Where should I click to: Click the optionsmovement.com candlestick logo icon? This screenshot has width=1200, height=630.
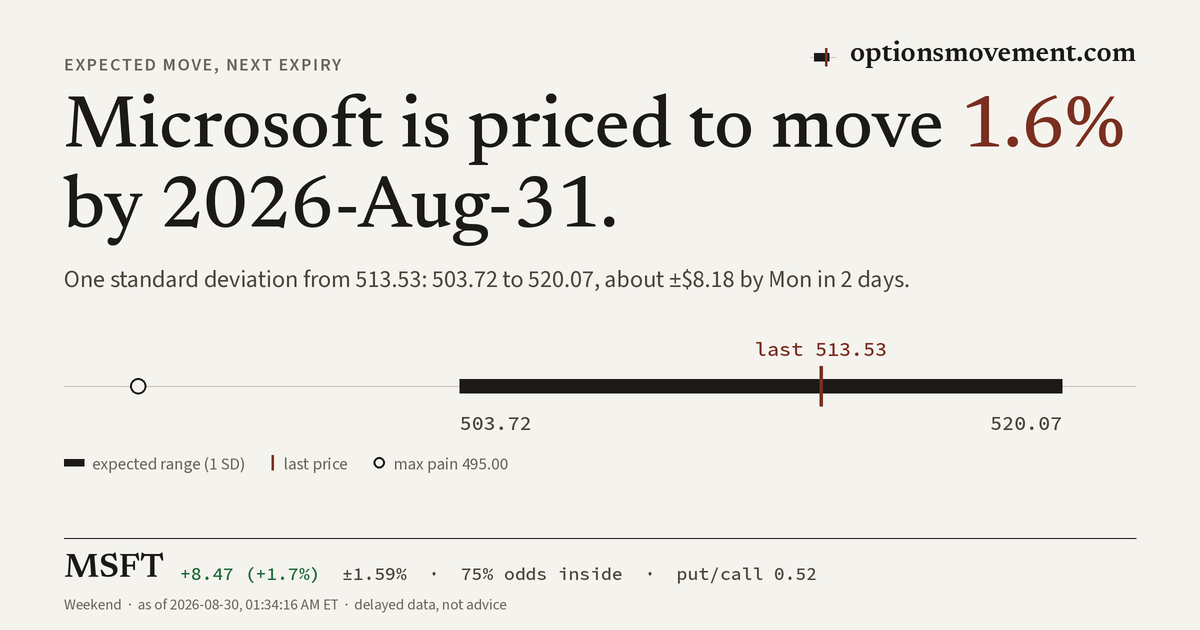pos(822,57)
